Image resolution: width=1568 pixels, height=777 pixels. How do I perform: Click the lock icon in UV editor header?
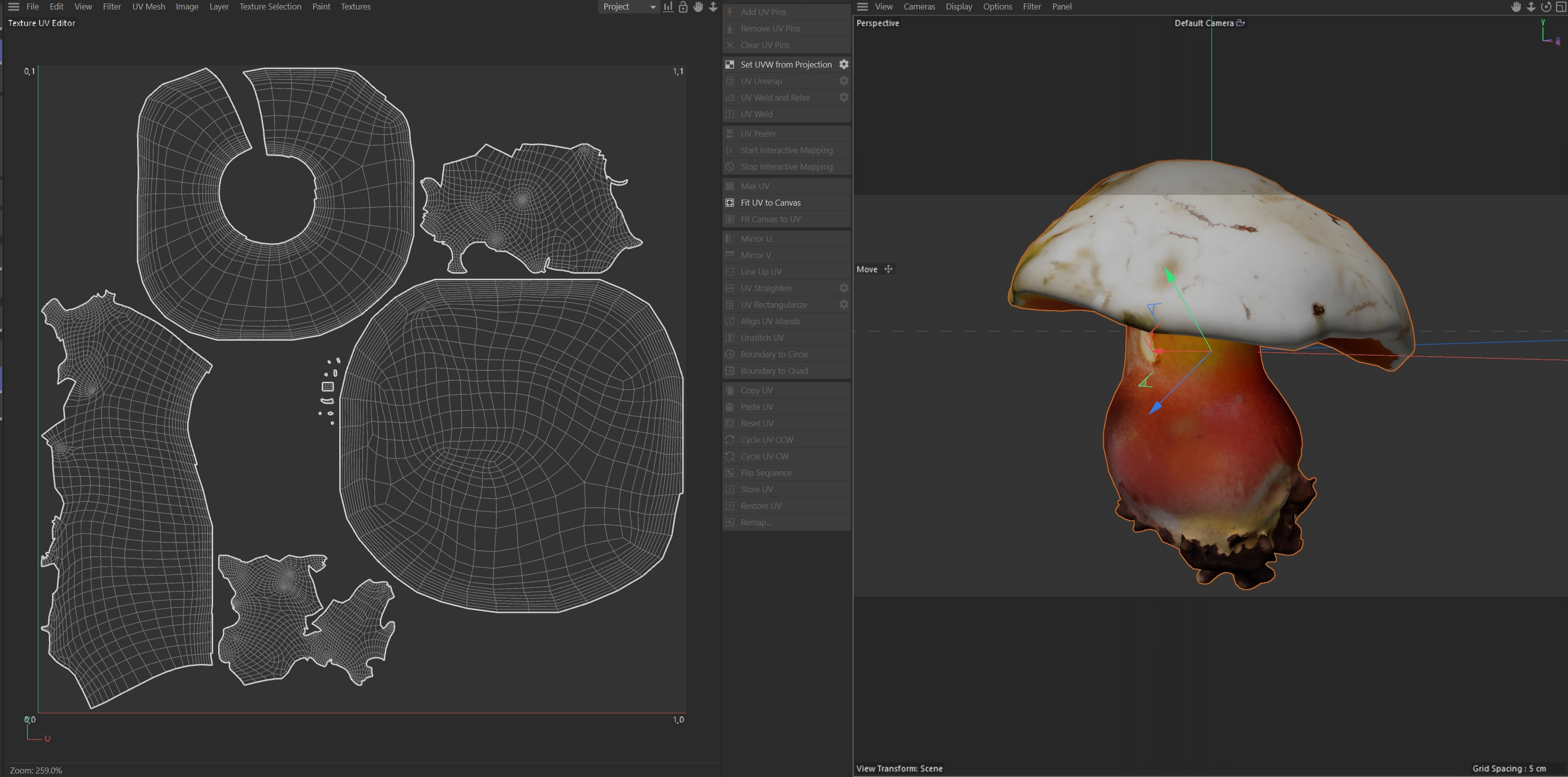(683, 7)
